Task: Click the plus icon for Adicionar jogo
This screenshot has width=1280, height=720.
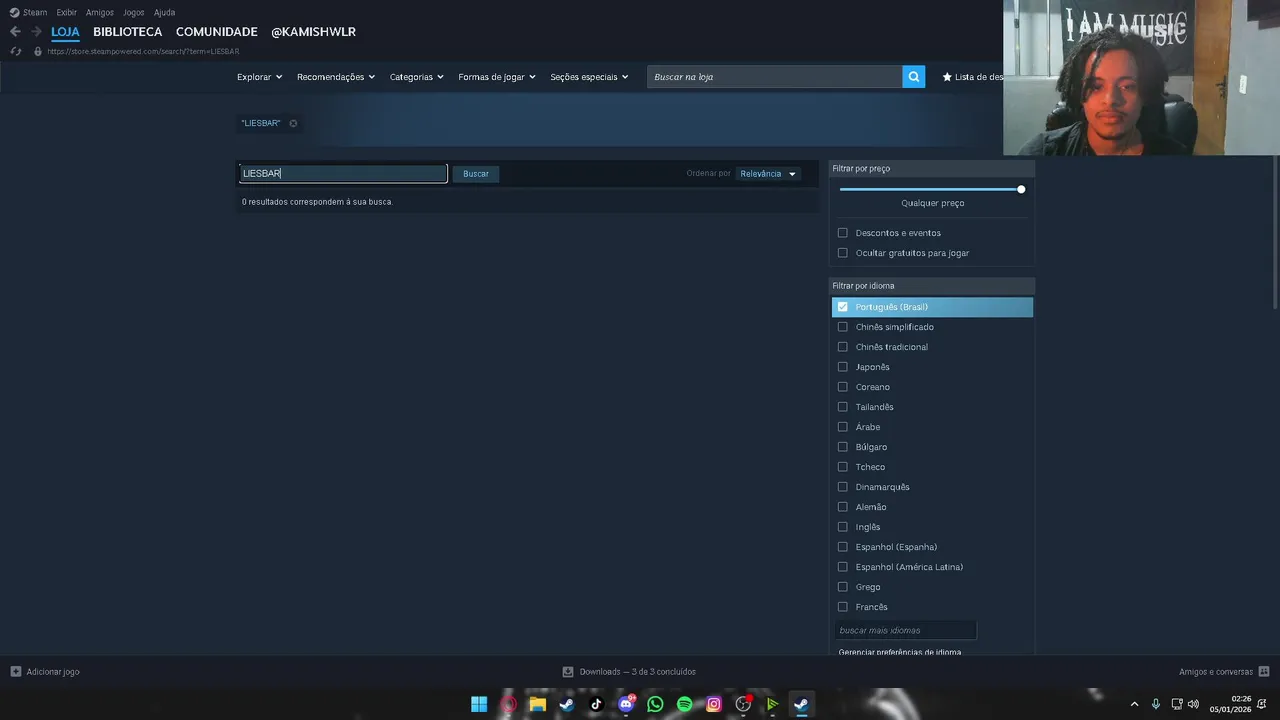Action: click(x=16, y=672)
